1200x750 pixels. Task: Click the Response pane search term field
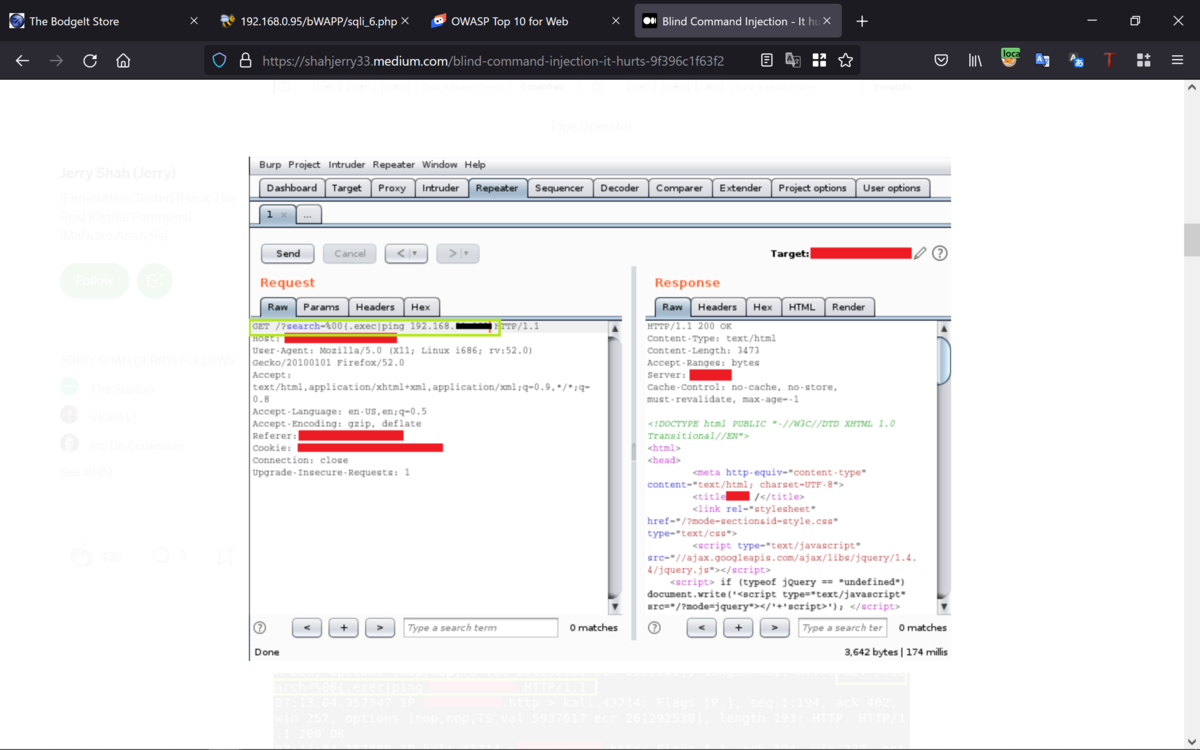coord(843,628)
